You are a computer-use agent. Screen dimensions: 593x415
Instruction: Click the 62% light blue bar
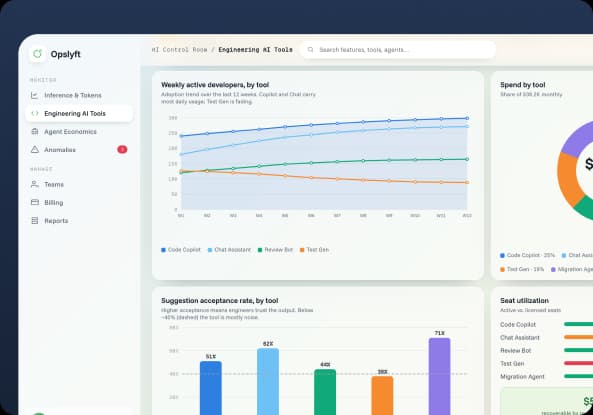click(x=268, y=382)
